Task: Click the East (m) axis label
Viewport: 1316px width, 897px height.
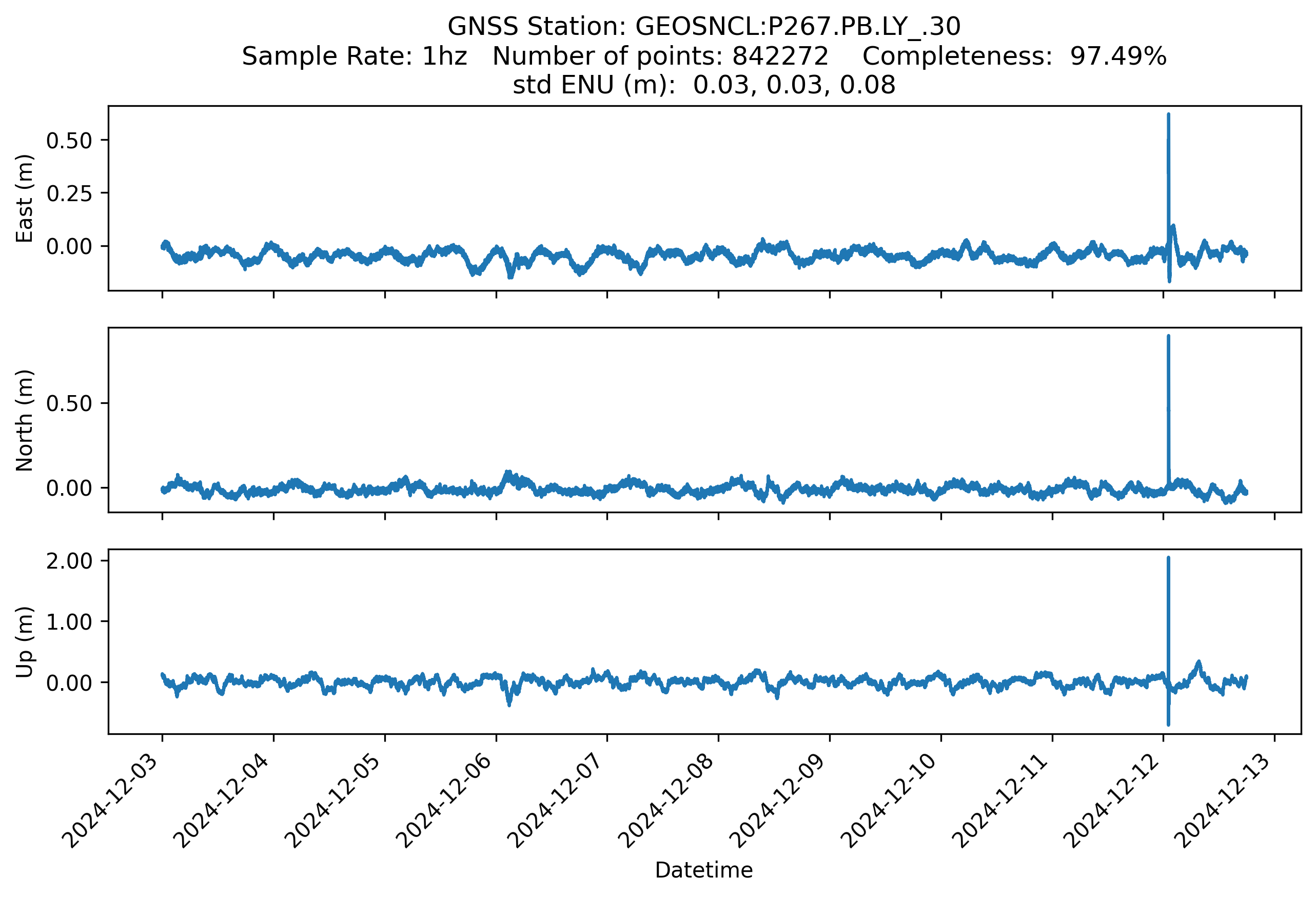Action: point(24,198)
